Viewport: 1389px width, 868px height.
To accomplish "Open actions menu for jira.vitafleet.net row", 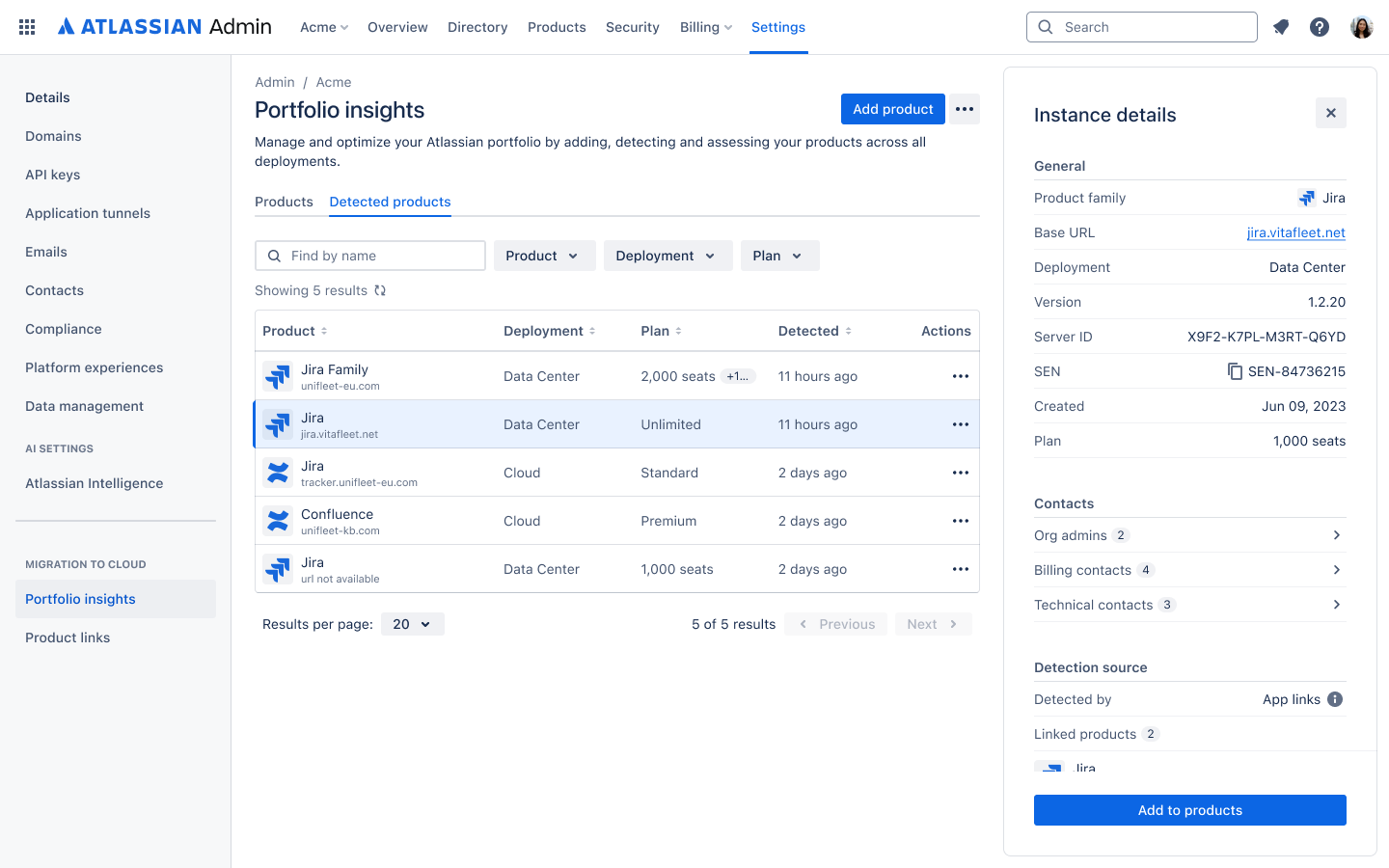I will tap(961, 424).
